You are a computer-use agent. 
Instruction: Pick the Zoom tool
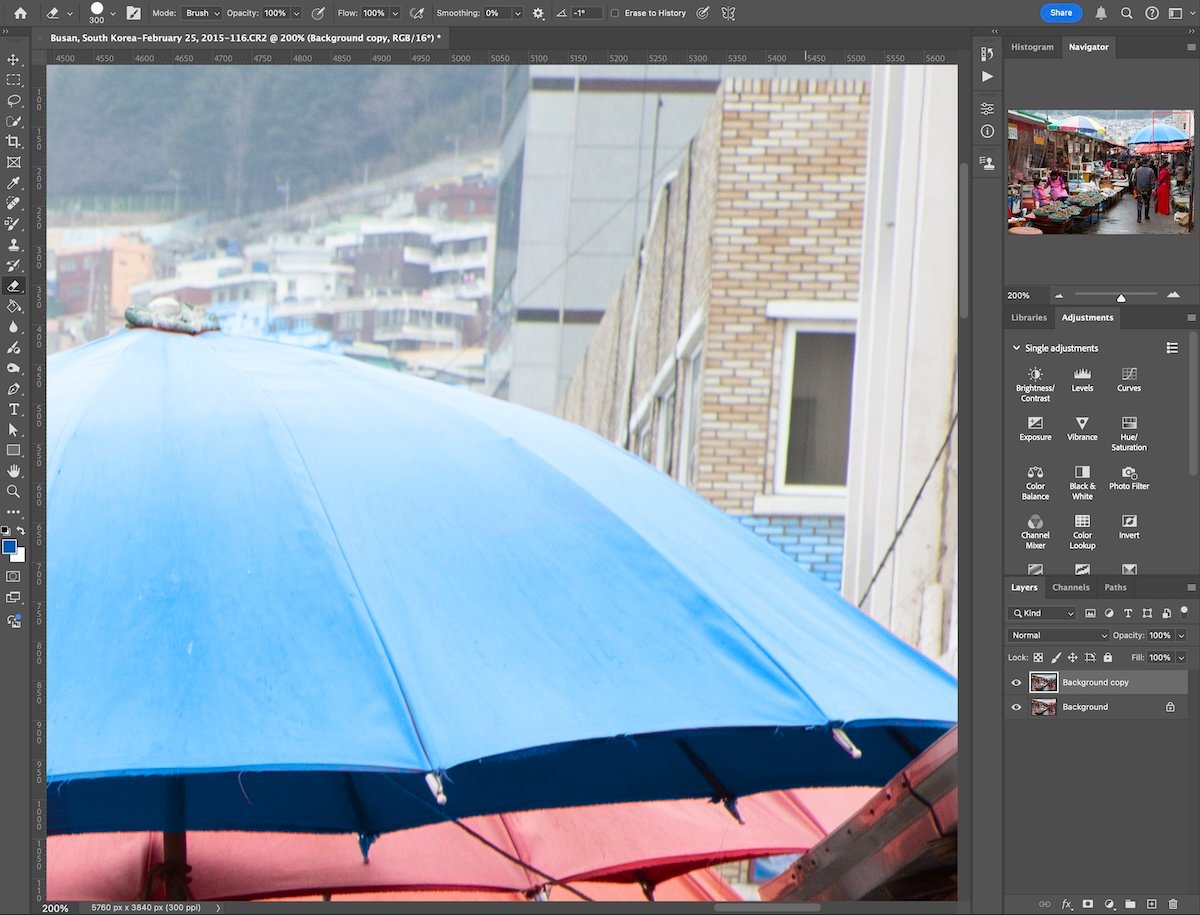point(14,491)
